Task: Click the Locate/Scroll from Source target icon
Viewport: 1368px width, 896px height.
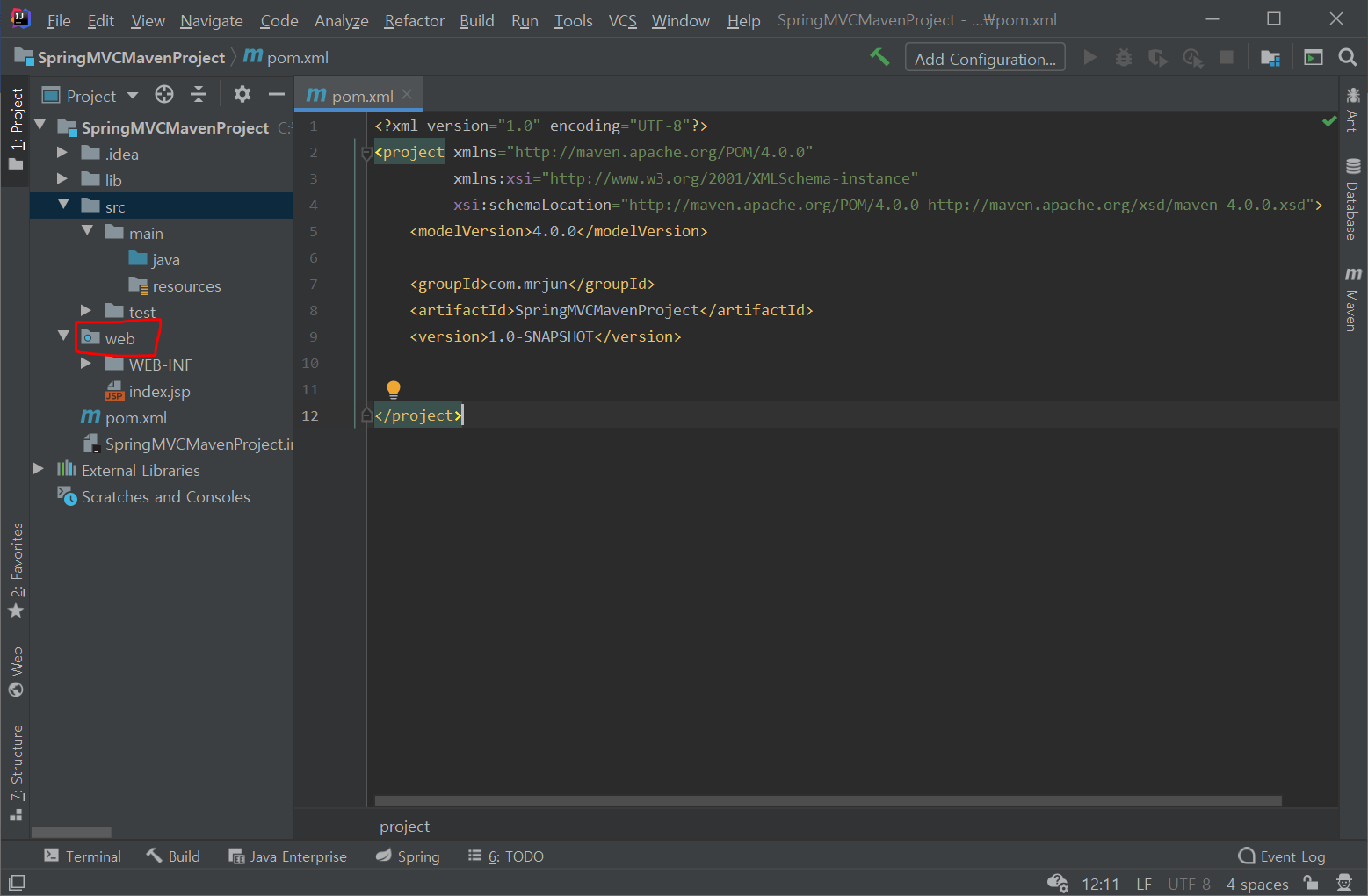Action: click(x=164, y=95)
